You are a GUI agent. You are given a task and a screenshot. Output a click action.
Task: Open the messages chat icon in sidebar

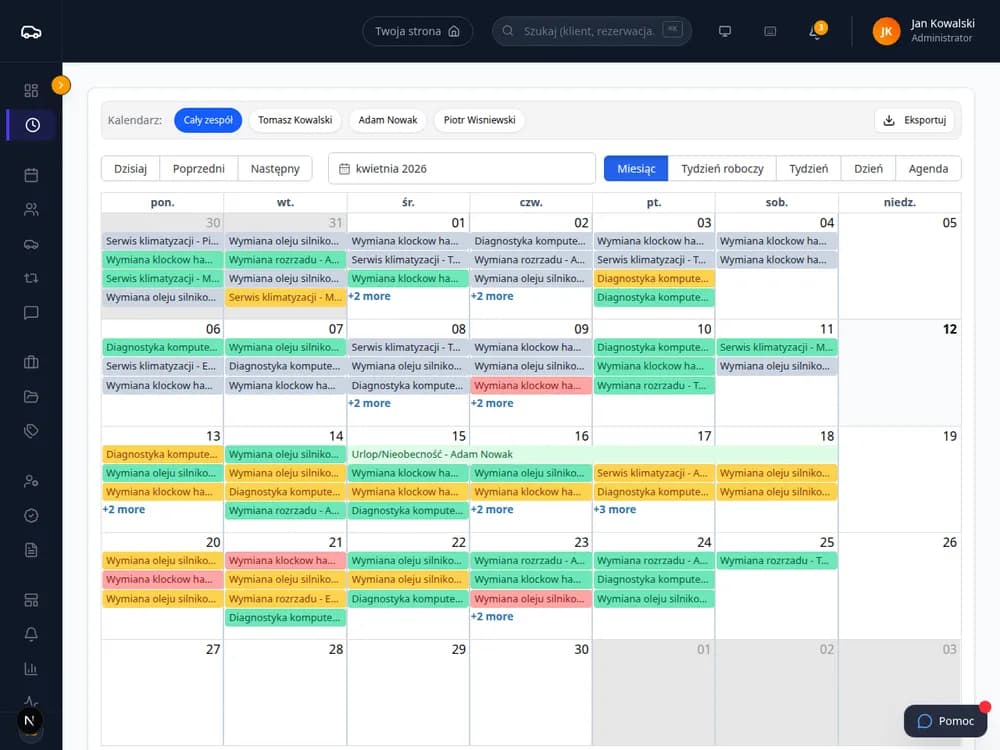[x=31, y=312]
